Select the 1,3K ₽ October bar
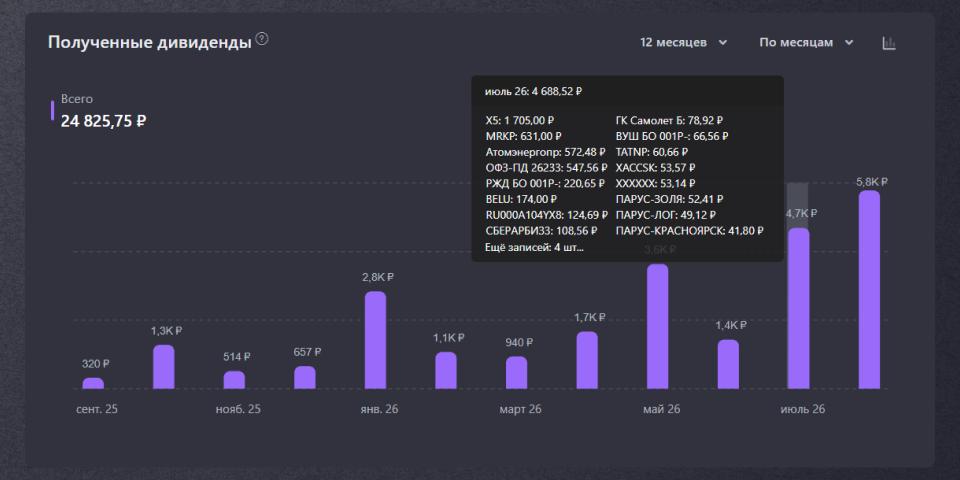960x480 pixels. point(163,367)
